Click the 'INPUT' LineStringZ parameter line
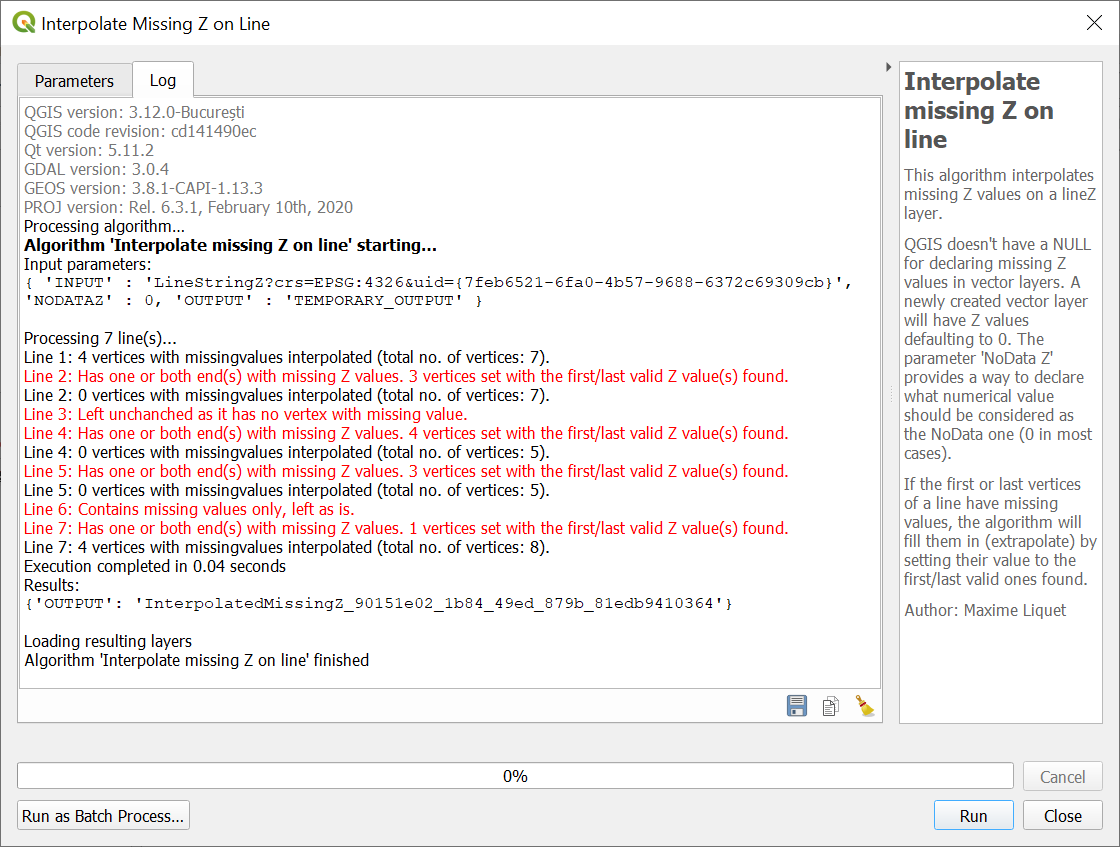The width and height of the screenshot is (1120, 847). [x=439, y=282]
